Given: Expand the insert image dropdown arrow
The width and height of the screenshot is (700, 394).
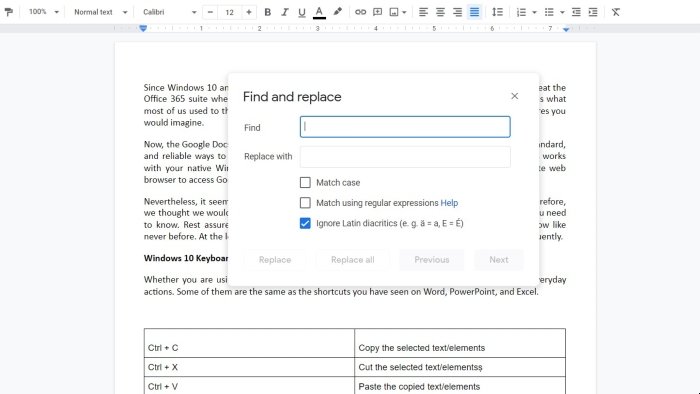Looking at the screenshot, I should (404, 12).
